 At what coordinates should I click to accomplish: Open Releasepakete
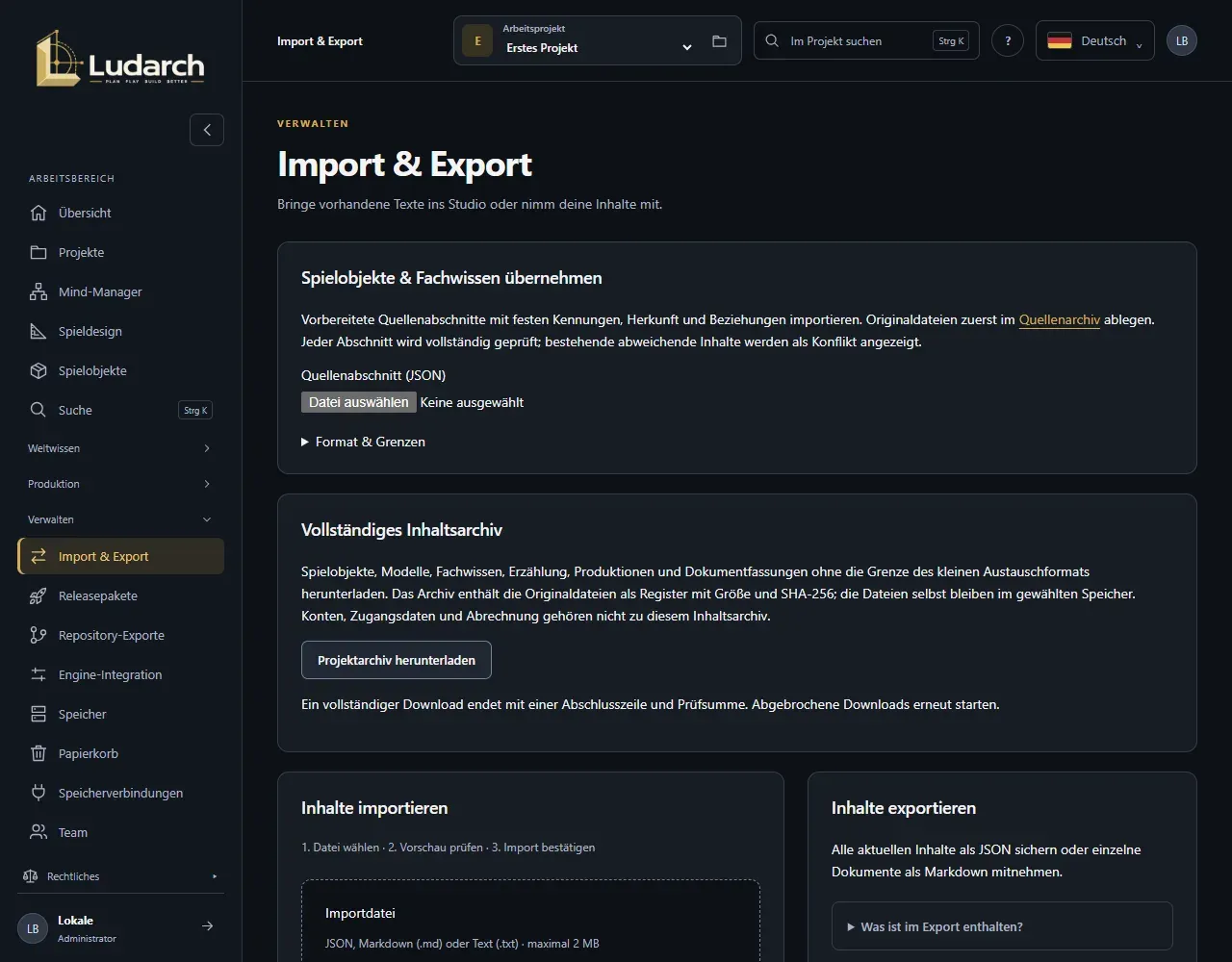tap(121, 595)
